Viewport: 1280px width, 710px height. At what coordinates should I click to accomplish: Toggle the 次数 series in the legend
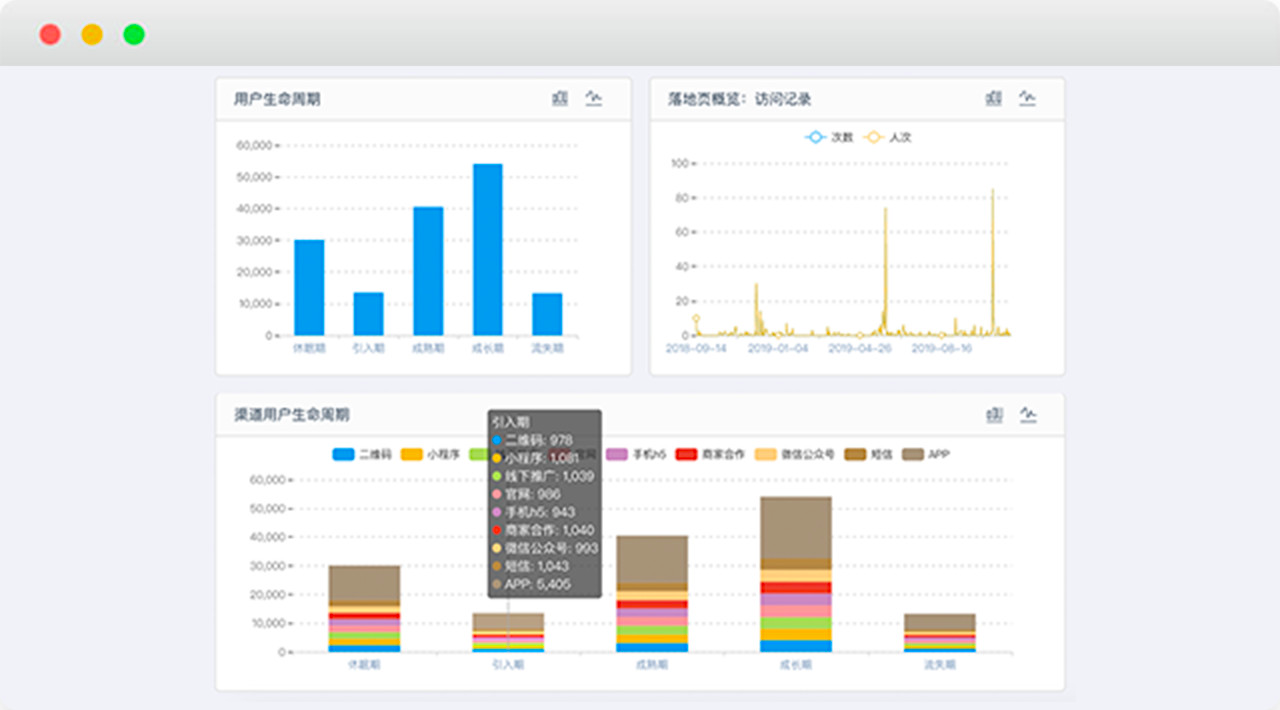coord(829,137)
